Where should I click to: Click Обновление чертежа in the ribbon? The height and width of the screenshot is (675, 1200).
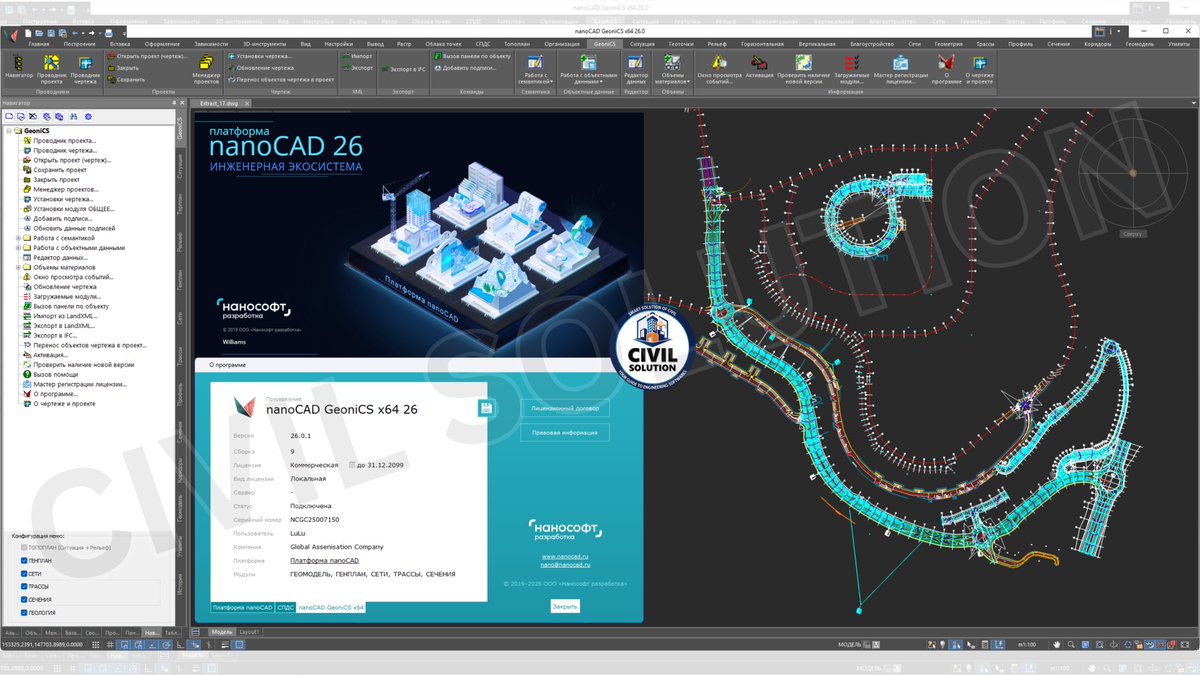click(260, 68)
